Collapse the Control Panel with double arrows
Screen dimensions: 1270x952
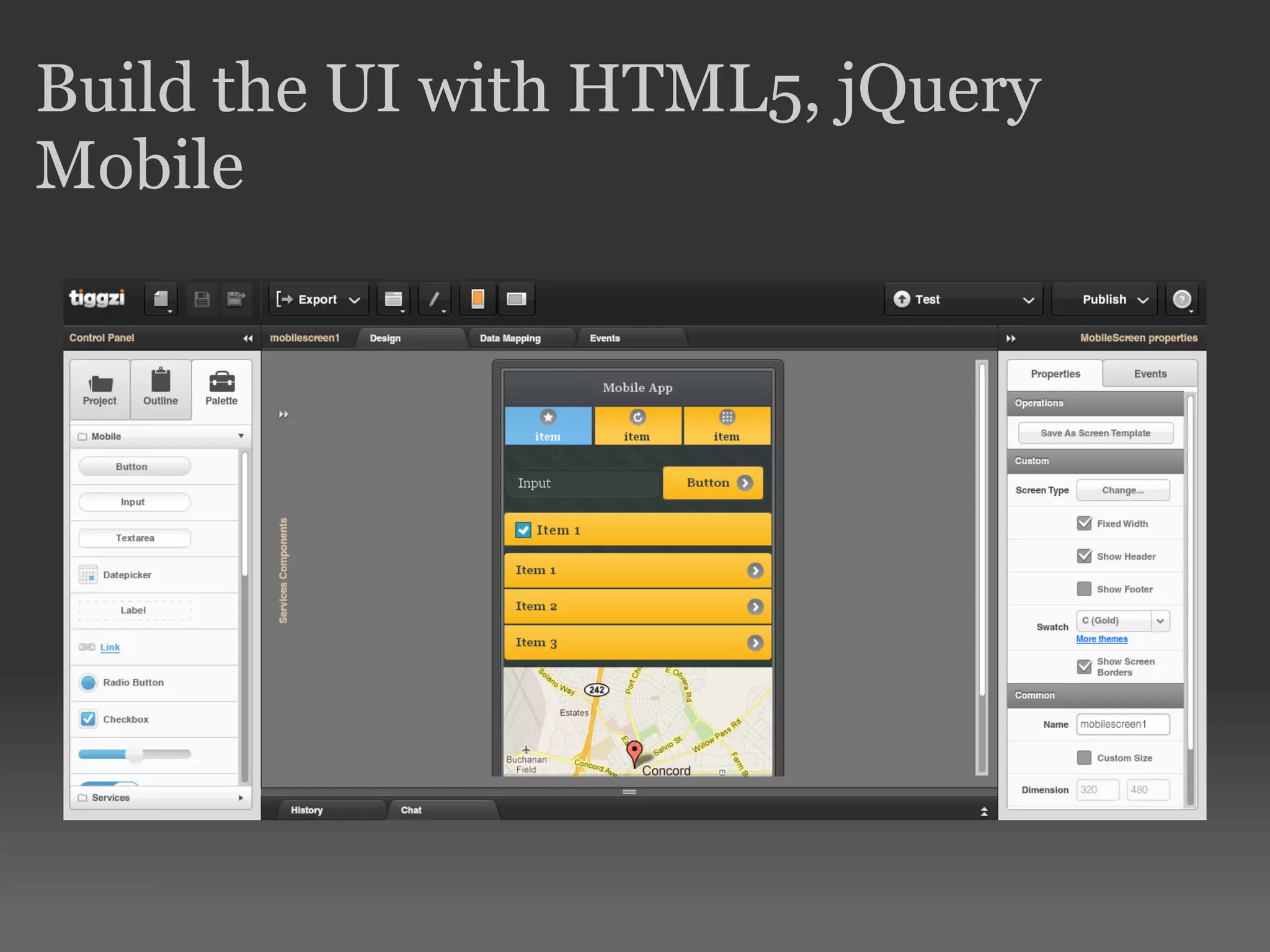point(248,338)
